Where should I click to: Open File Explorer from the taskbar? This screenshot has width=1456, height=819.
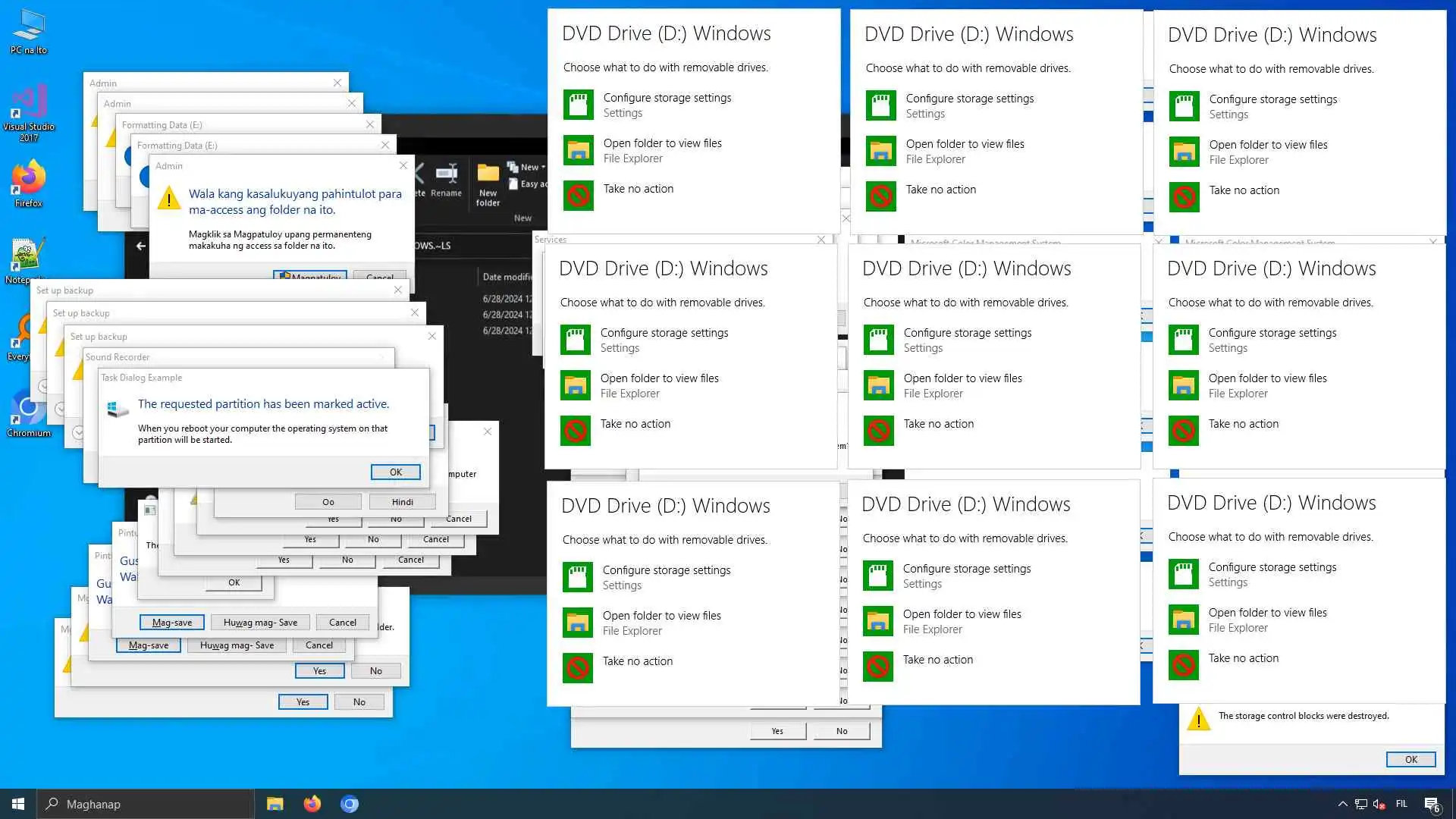point(275,804)
